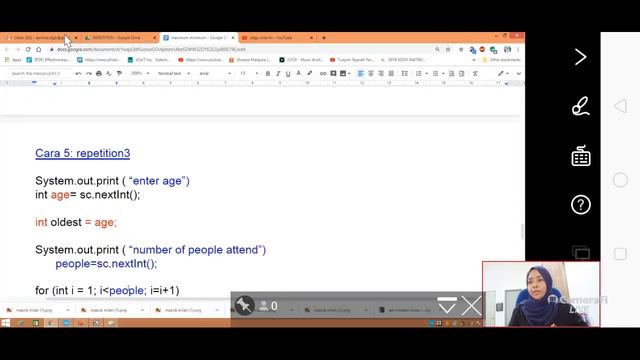Click the Spell check icon
The image size is (640, 360).
click(x=109, y=73)
